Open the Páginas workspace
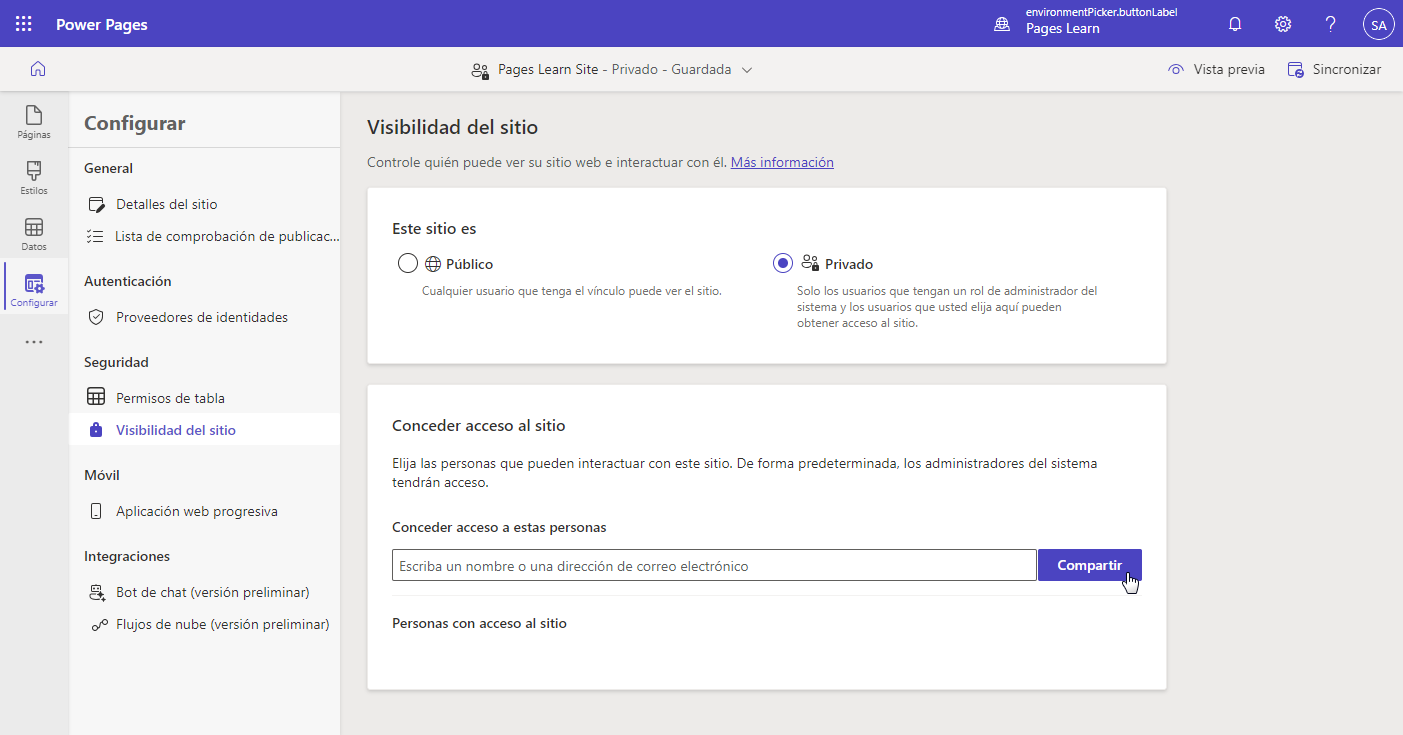1403x735 pixels. [34, 122]
